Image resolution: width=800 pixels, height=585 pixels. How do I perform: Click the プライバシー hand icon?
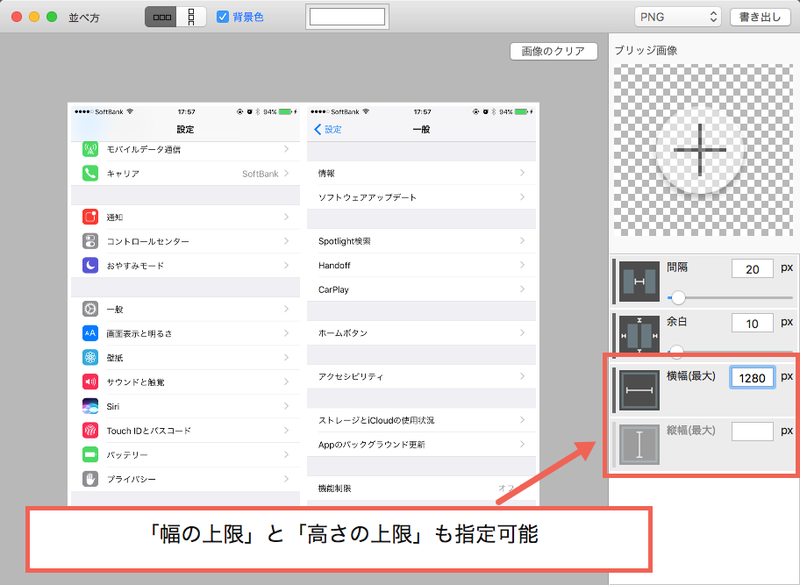pos(90,479)
